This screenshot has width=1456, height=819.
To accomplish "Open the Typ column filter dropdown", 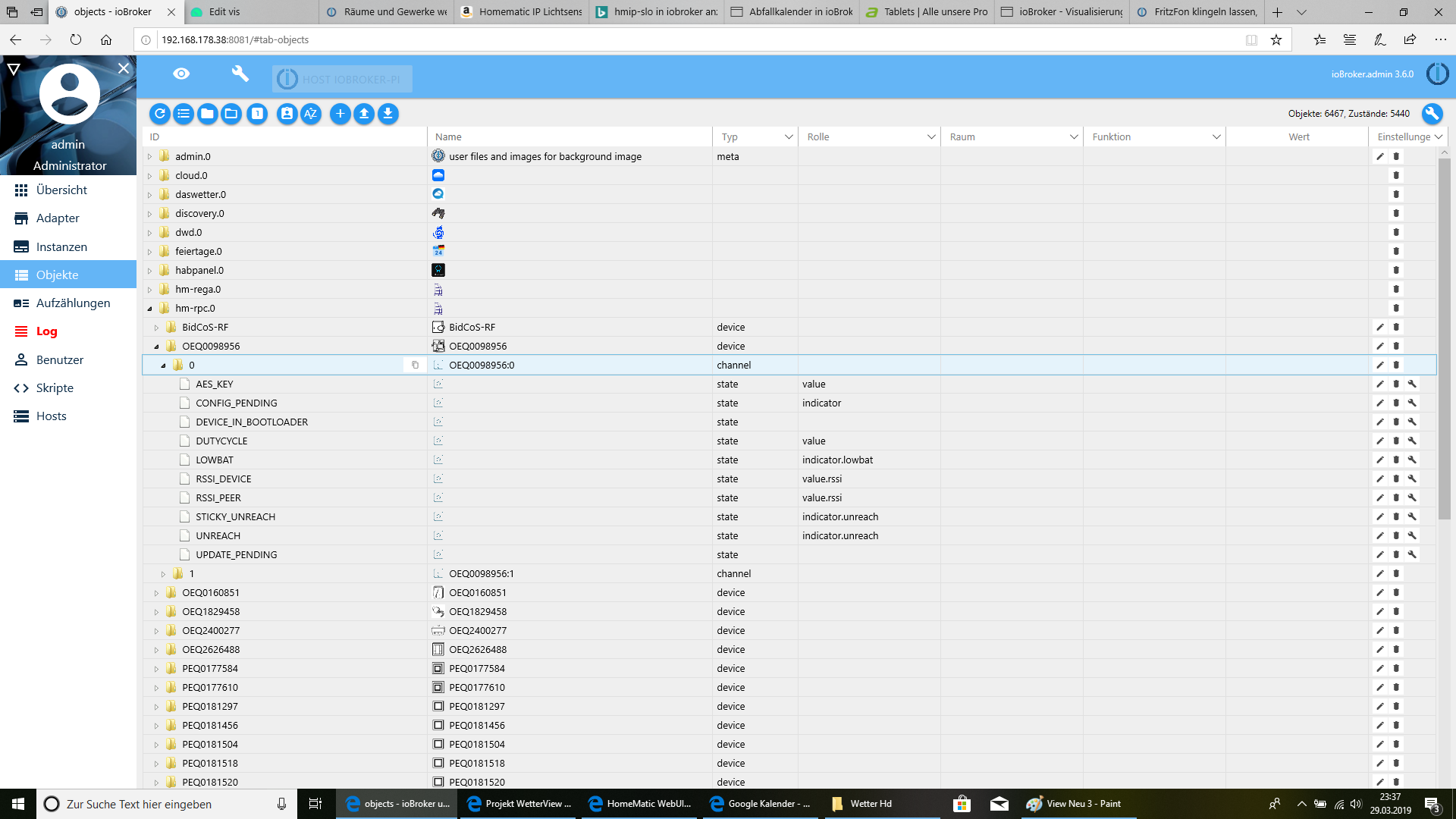I will tap(788, 137).
